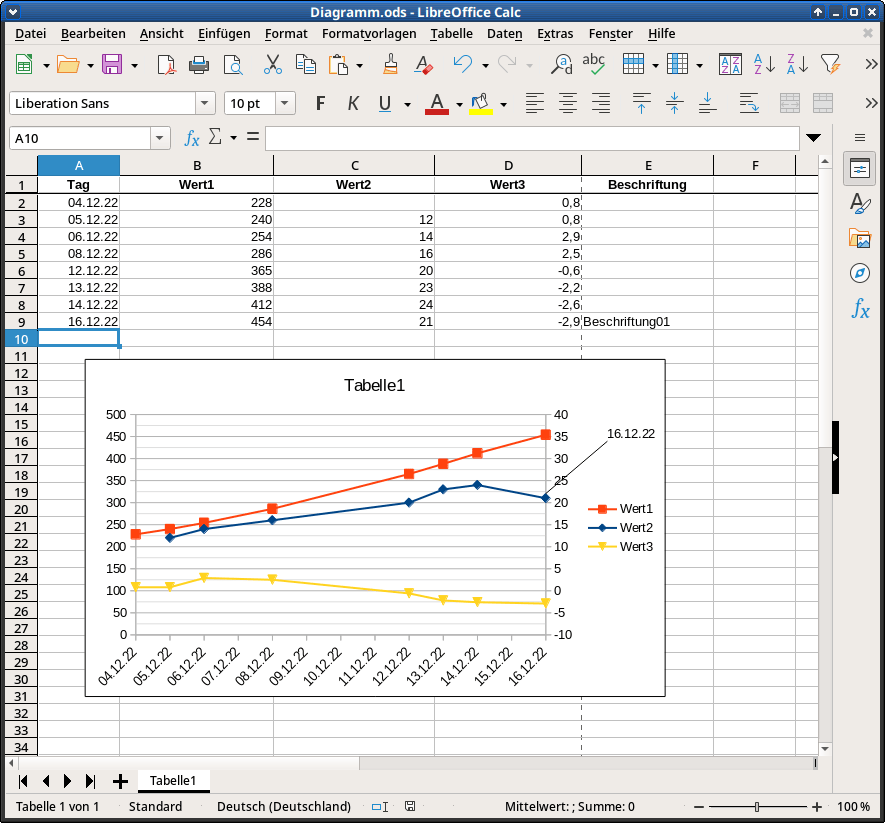Open the Datei menu
The height and width of the screenshot is (823, 885).
pyautogui.click(x=30, y=34)
